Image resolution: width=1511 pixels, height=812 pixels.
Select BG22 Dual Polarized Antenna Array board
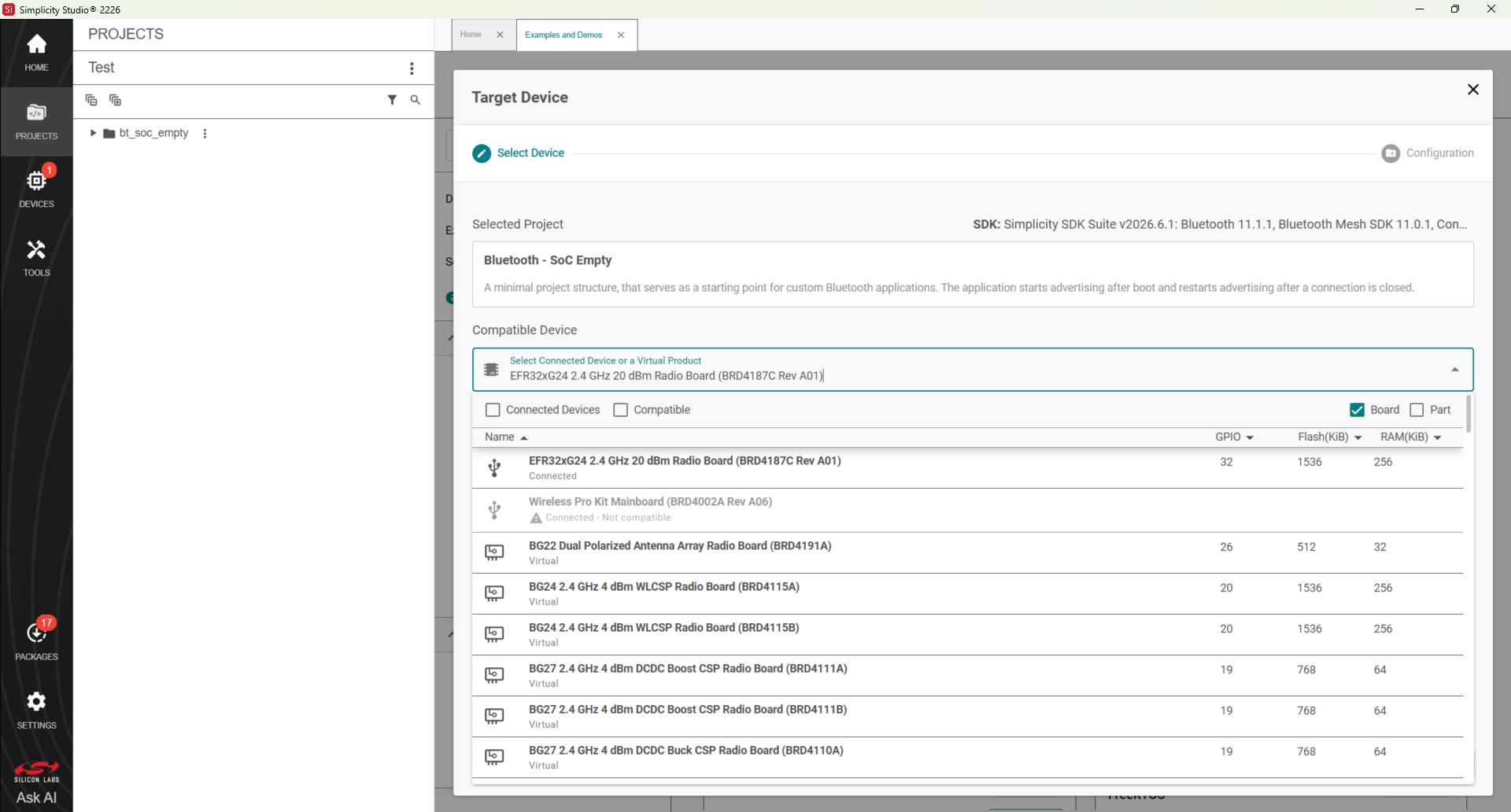tap(967, 552)
